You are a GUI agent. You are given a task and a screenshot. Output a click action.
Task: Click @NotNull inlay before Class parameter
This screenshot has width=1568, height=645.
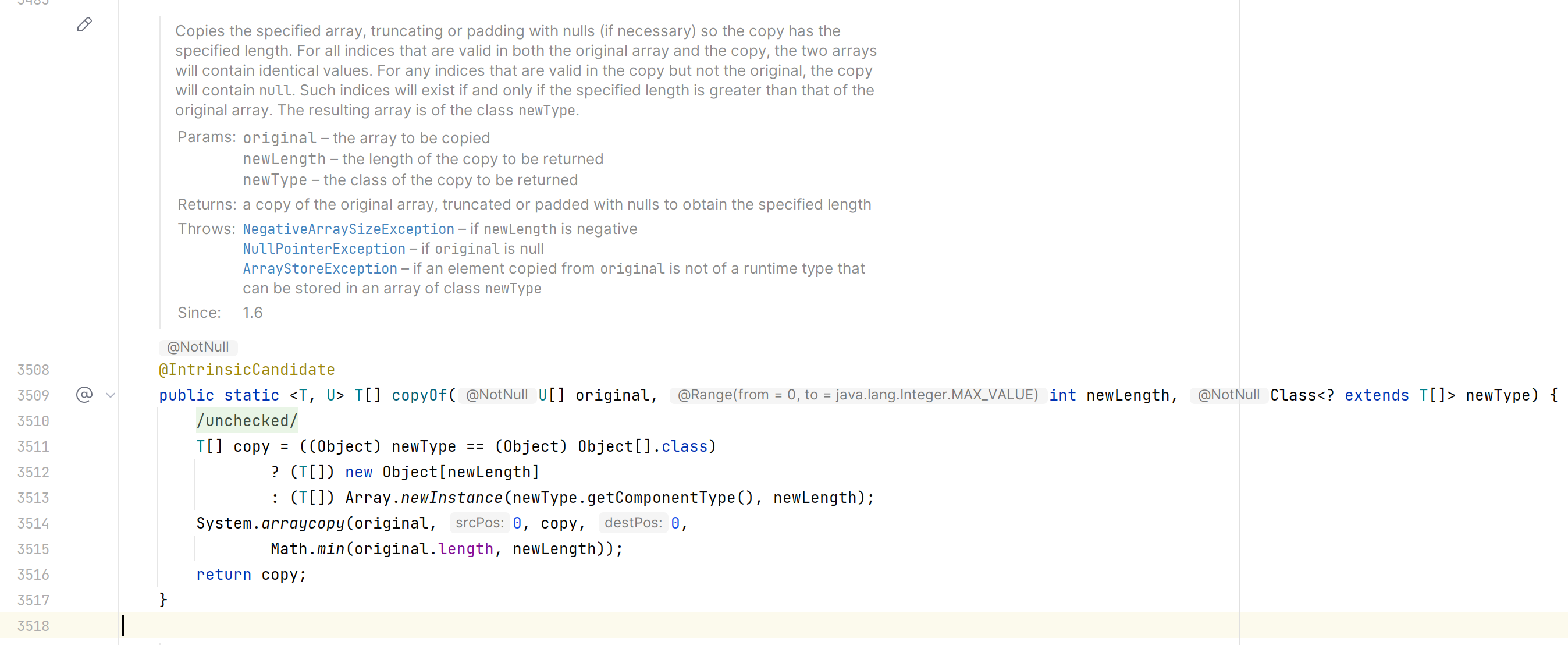pyautogui.click(x=1228, y=395)
